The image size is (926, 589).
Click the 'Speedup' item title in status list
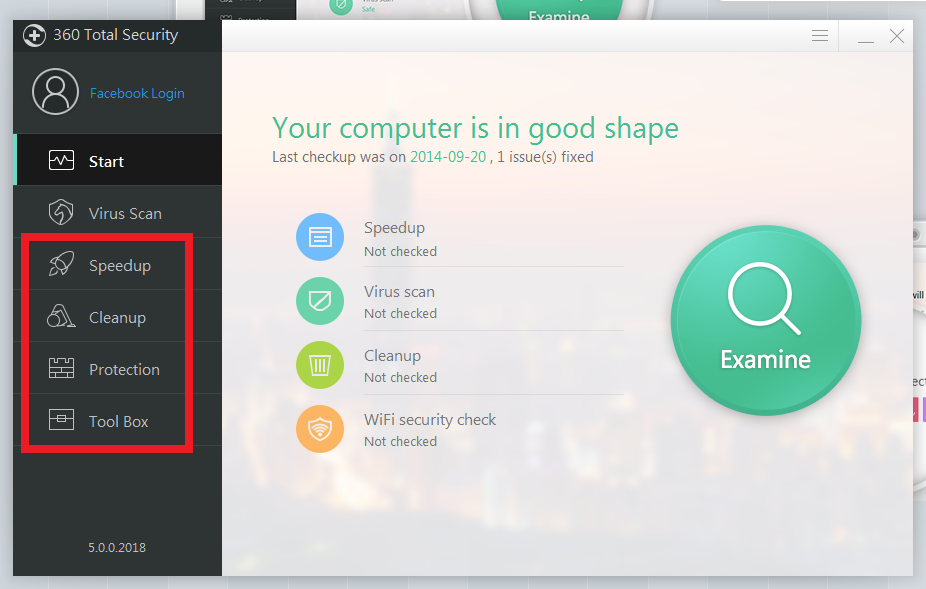(x=394, y=228)
